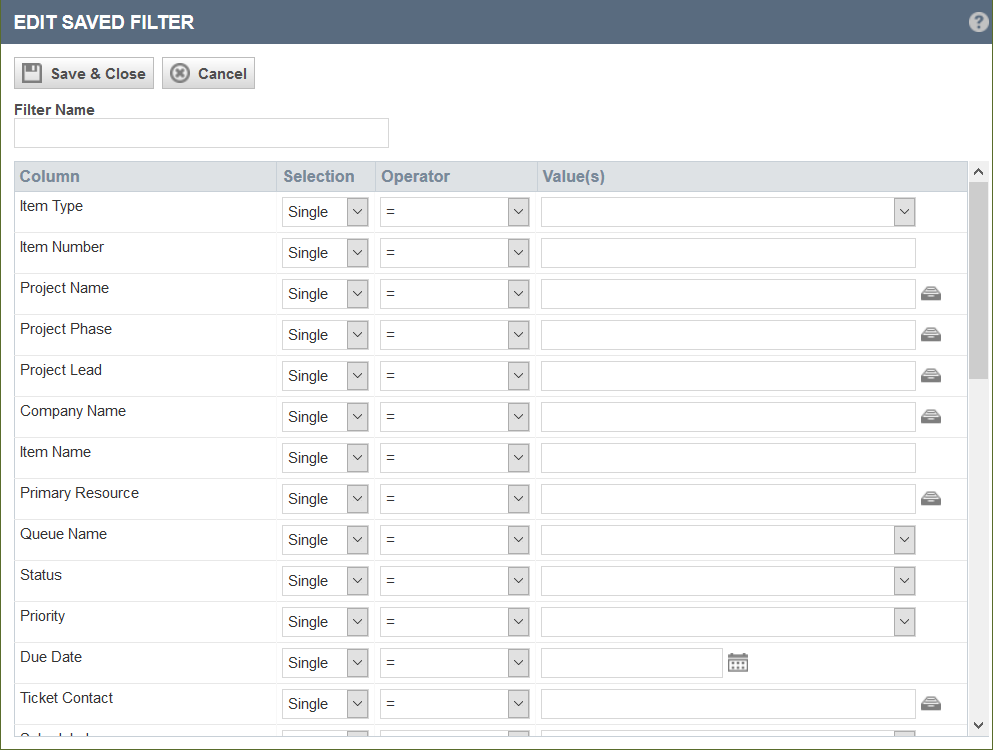
Task: Open the Company Name lookup selector
Action: point(931,416)
